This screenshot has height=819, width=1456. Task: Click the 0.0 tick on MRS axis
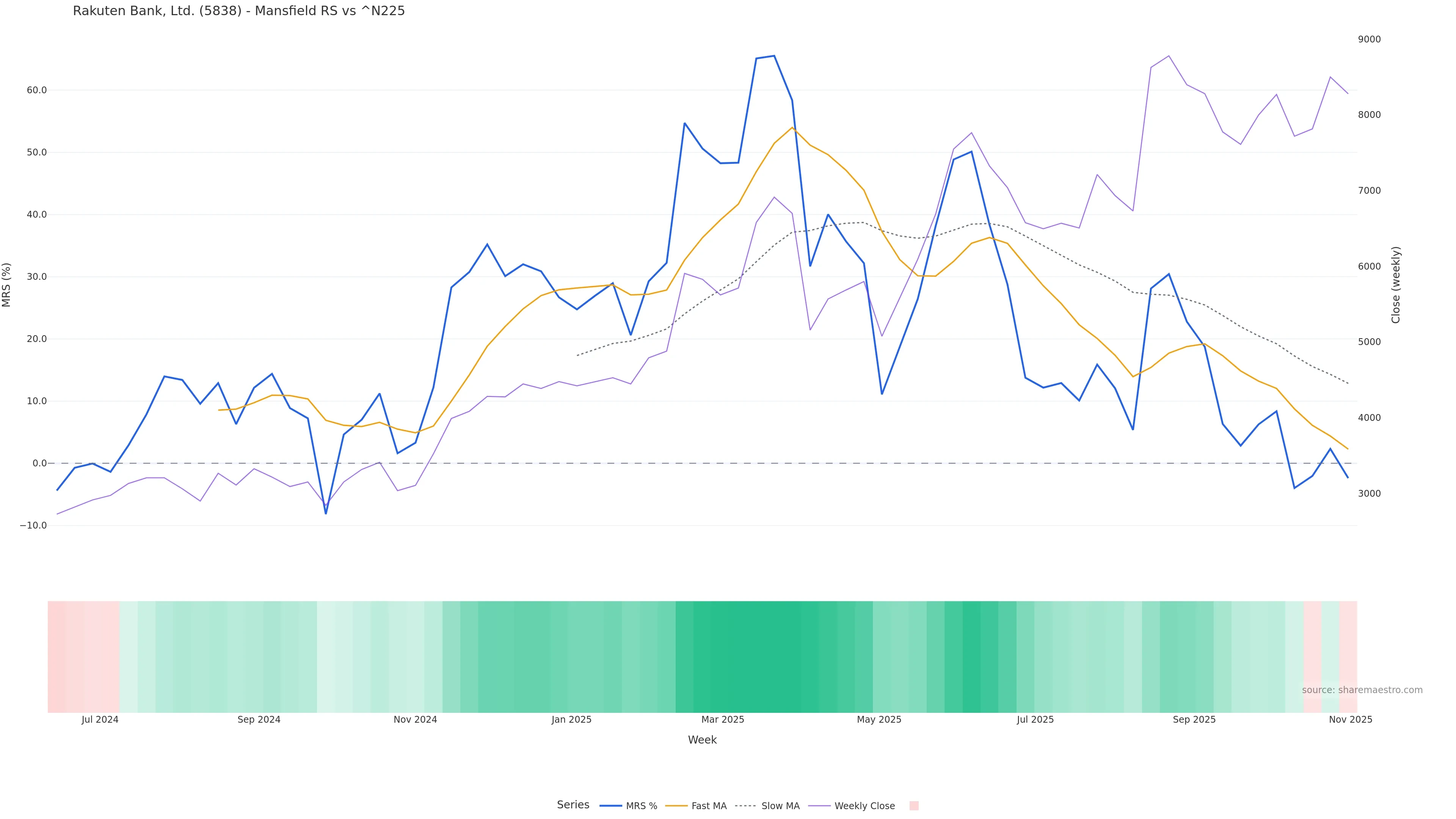click(39, 463)
